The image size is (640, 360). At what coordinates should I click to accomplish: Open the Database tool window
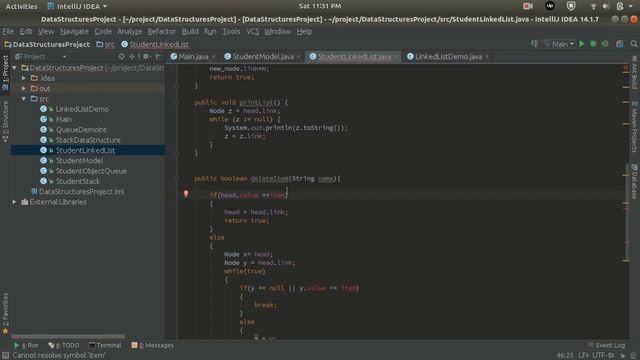click(x=635, y=182)
